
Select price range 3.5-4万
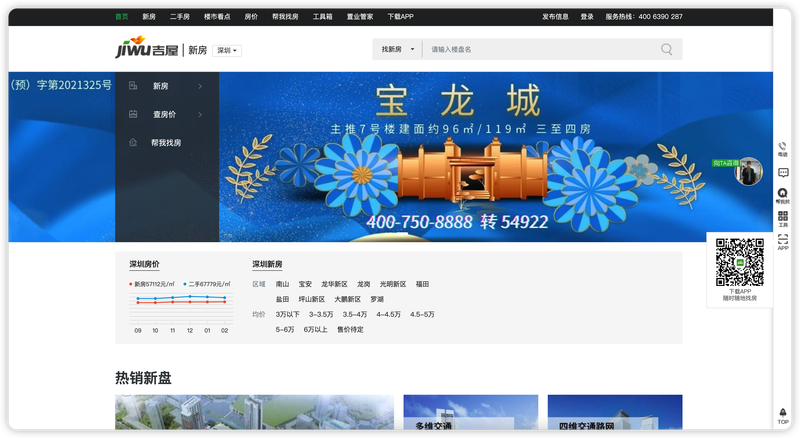tap(355, 314)
